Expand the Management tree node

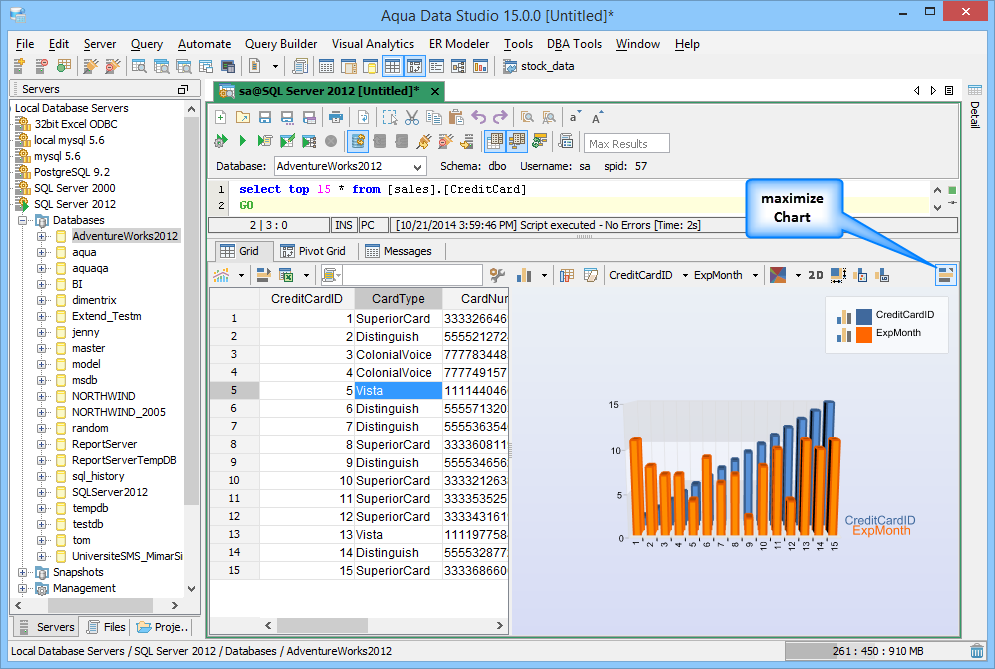pyautogui.click(x=22, y=588)
